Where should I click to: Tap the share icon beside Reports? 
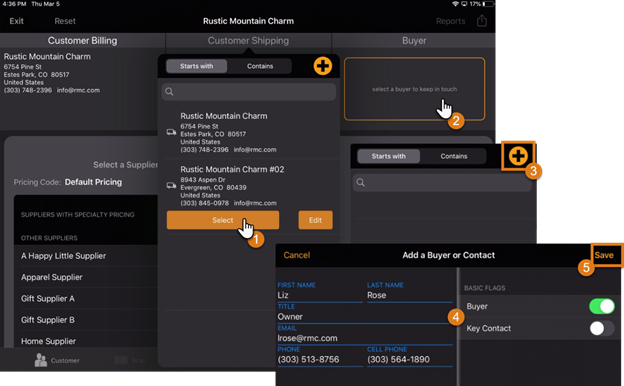482,21
